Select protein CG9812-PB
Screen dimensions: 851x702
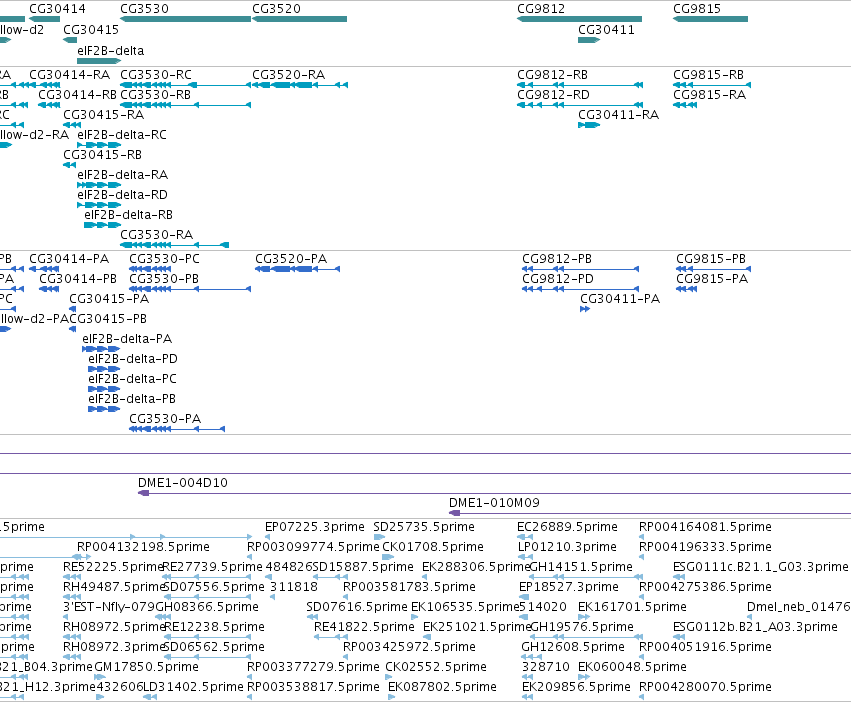coord(557,259)
